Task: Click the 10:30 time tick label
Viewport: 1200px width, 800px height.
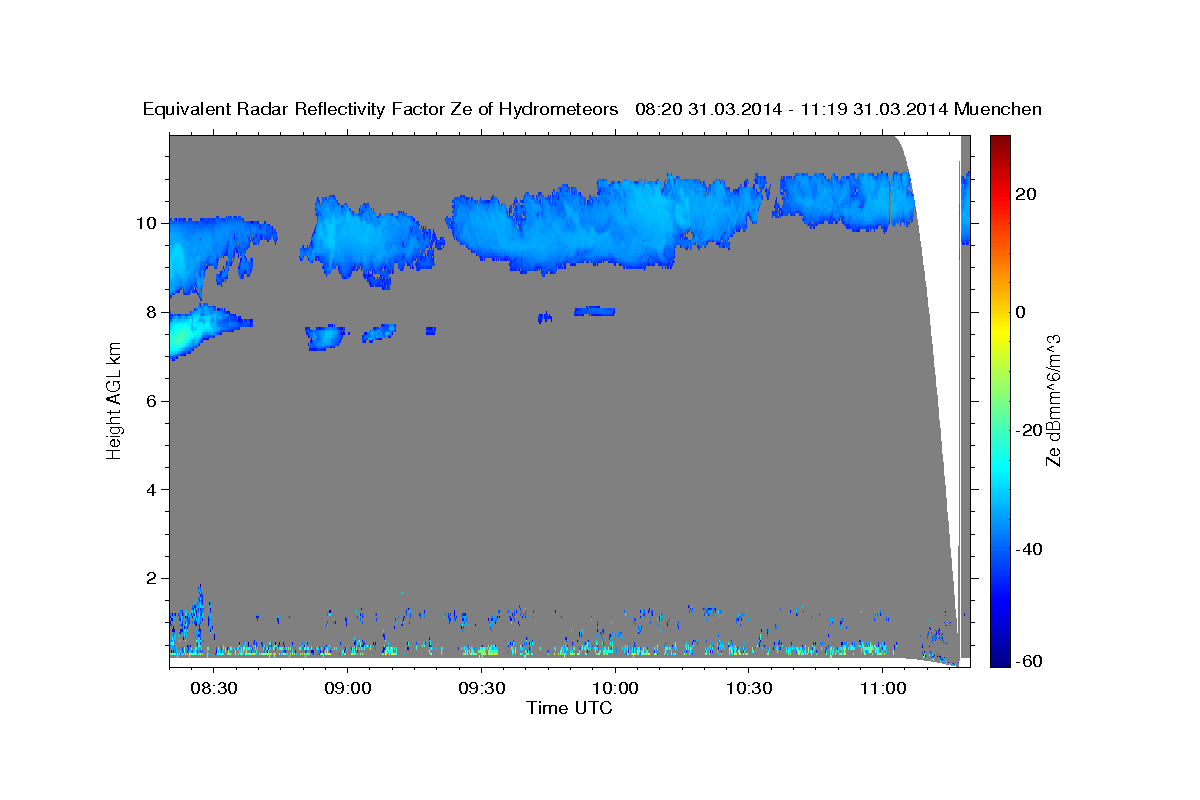Action: (749, 689)
